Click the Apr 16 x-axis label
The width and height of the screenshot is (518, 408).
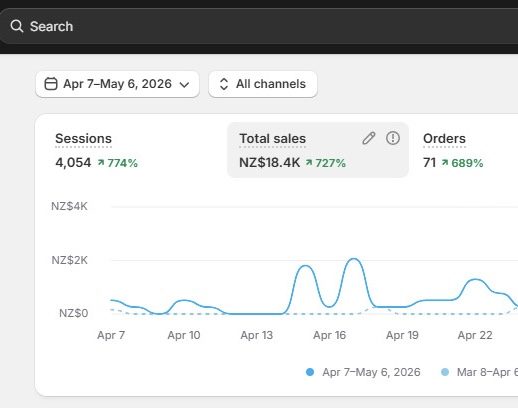pos(329,335)
